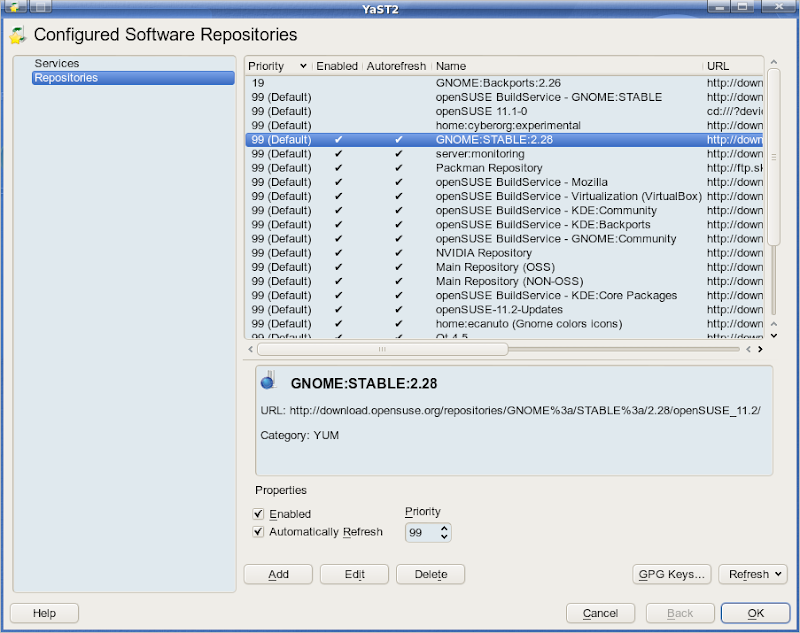Toggle the Autorefresh checkmark for Packman Repository
The width and height of the screenshot is (800, 633).
[x=399, y=168]
